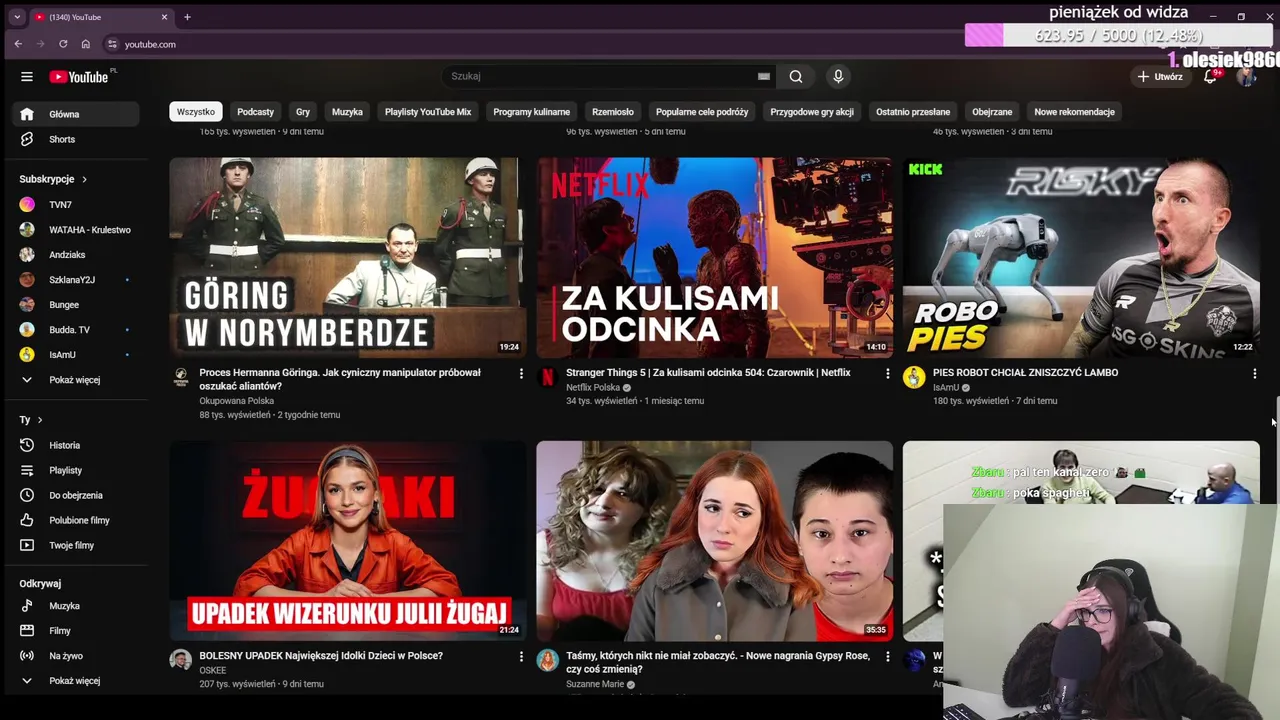Open Za kulisami odcinka Netflix thumbnail
This screenshot has width=1280, height=720.
(x=714, y=257)
